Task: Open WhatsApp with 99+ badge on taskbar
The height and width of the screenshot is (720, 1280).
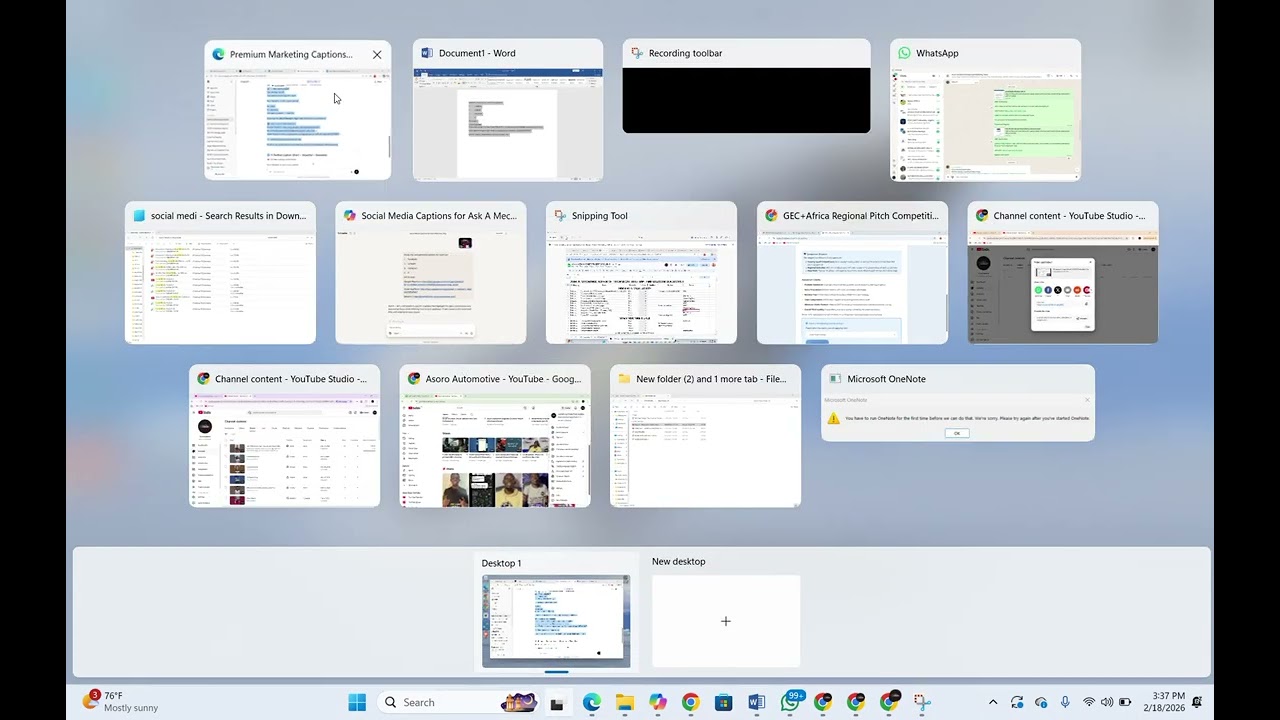Action: pos(790,702)
